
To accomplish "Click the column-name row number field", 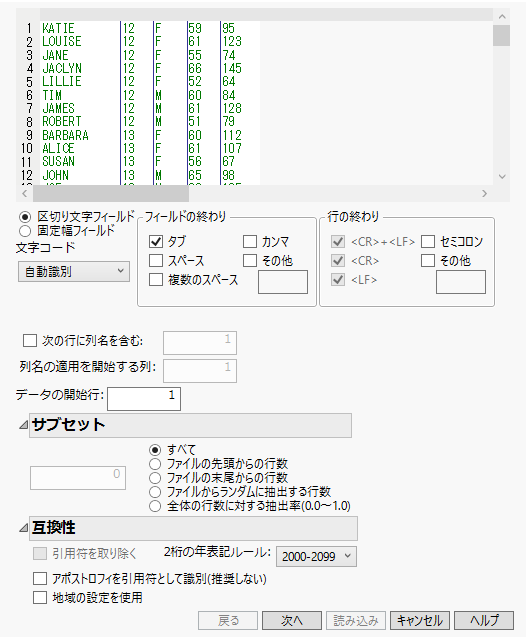I will tap(200, 343).
